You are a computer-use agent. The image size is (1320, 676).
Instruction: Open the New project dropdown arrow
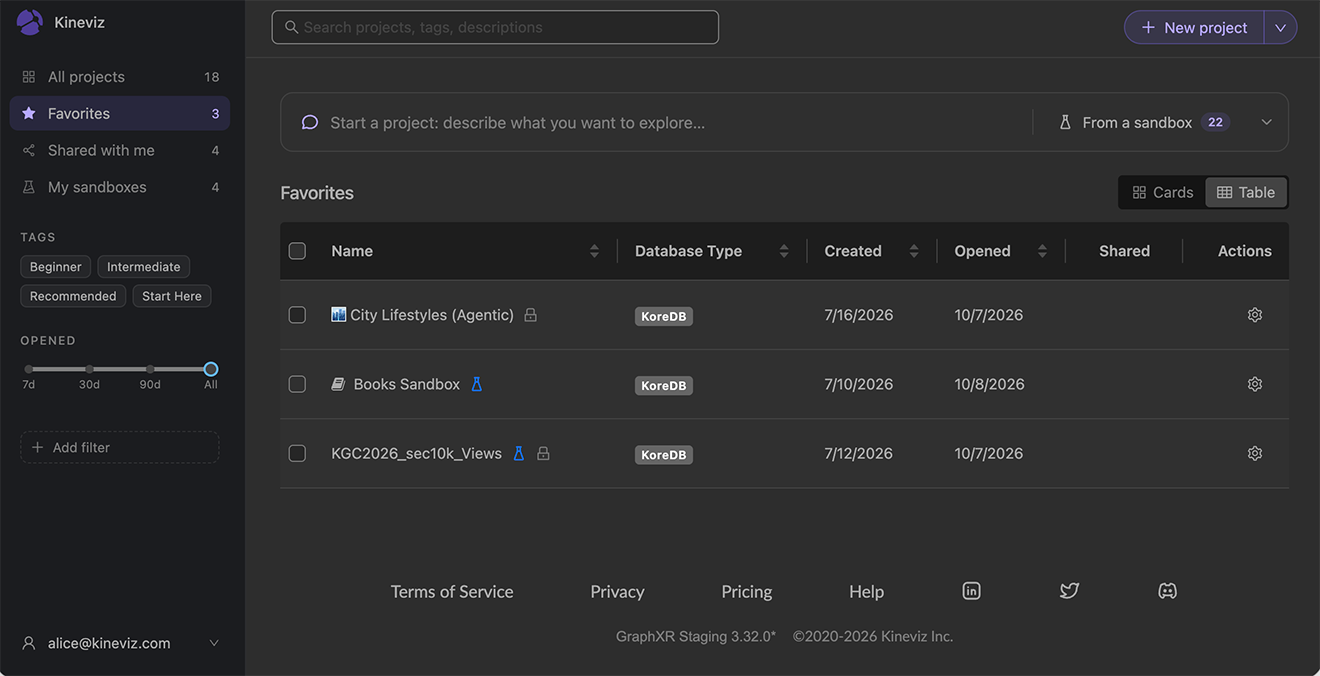(x=1280, y=28)
